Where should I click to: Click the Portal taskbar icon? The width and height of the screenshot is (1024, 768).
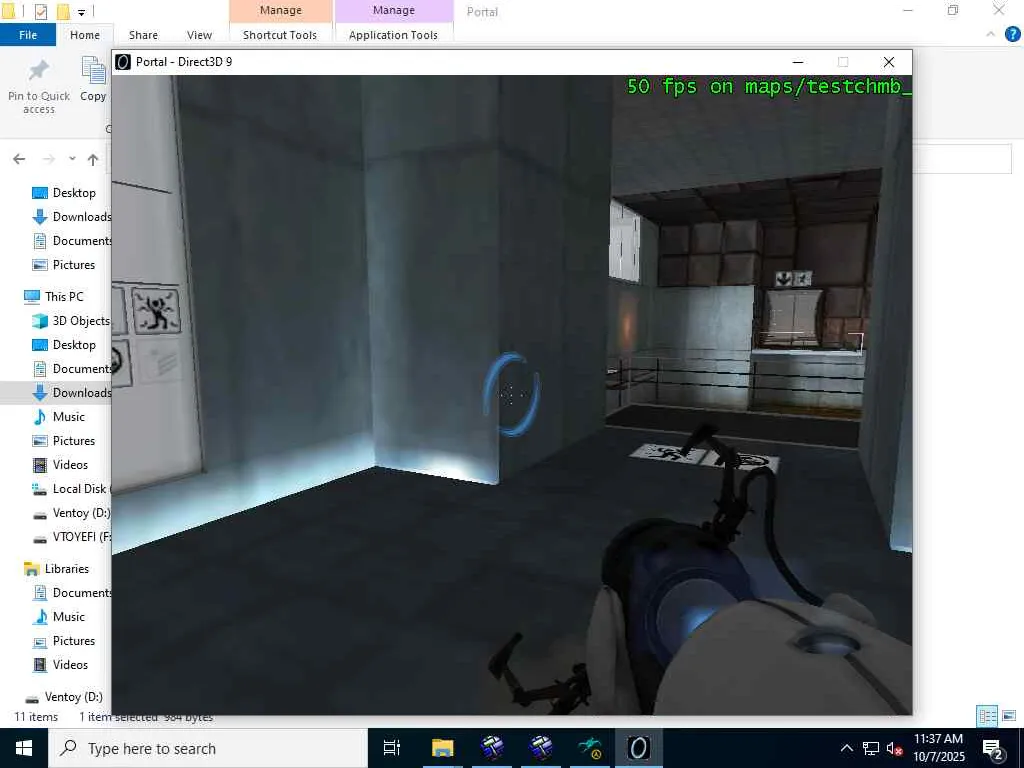(x=639, y=748)
